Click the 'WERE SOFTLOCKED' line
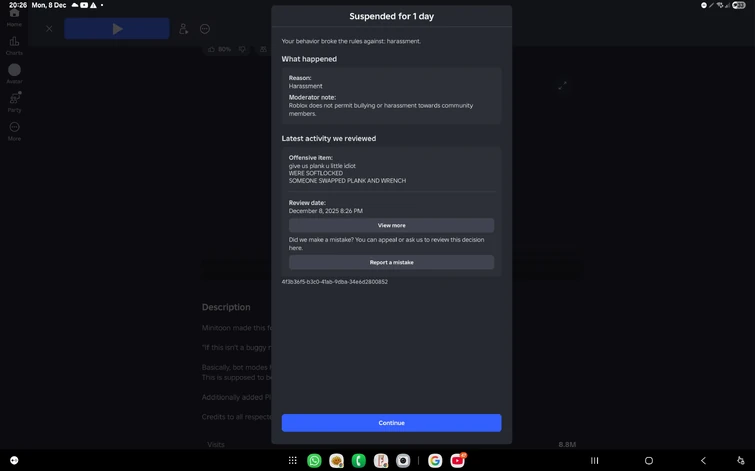This screenshot has width=755, height=471. [316, 173]
